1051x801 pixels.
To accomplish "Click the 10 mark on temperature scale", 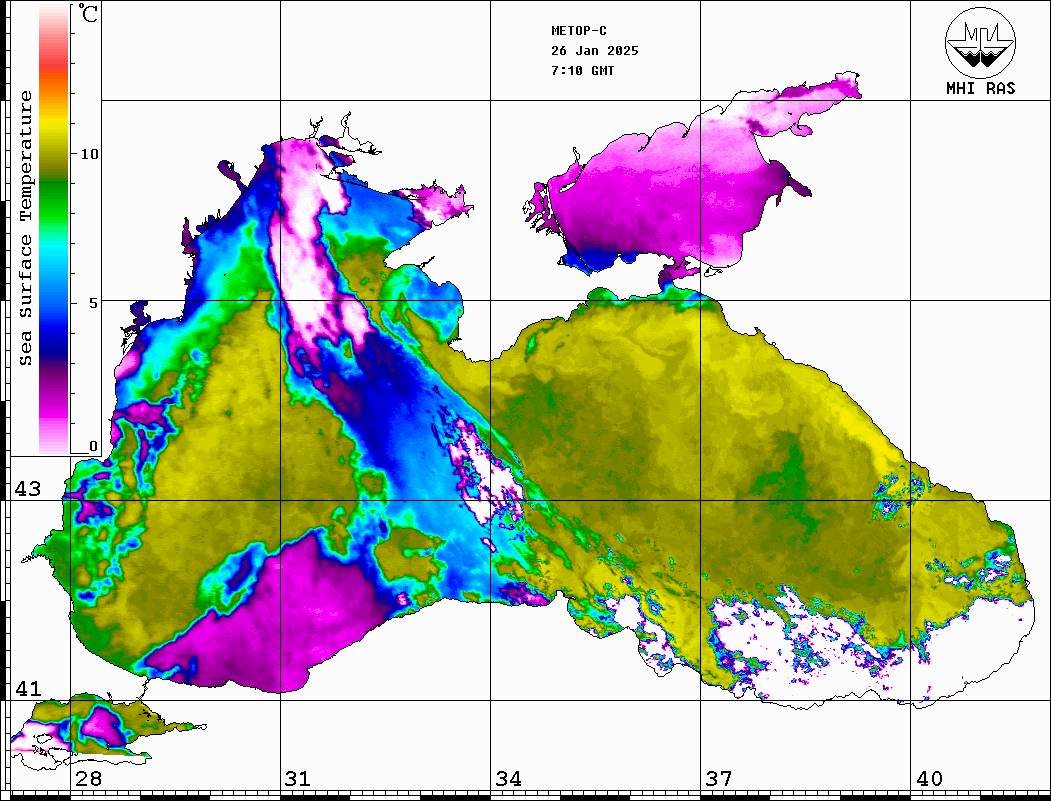I will point(89,154).
